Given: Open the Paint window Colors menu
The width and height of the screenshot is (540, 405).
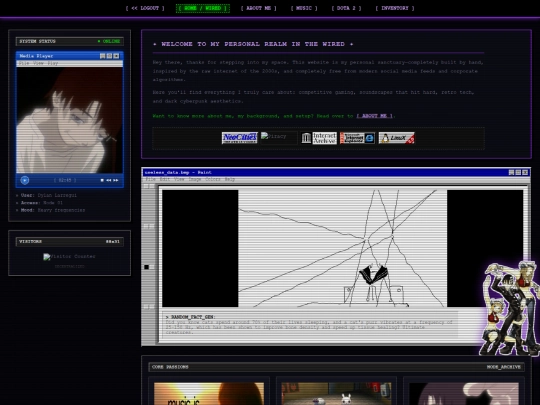Looking at the screenshot, I should click(213, 179).
